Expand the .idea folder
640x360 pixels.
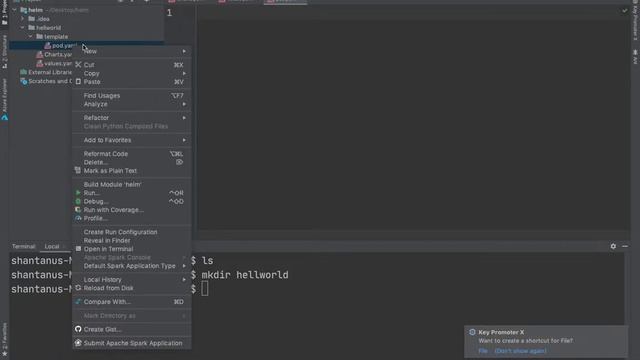point(22,19)
